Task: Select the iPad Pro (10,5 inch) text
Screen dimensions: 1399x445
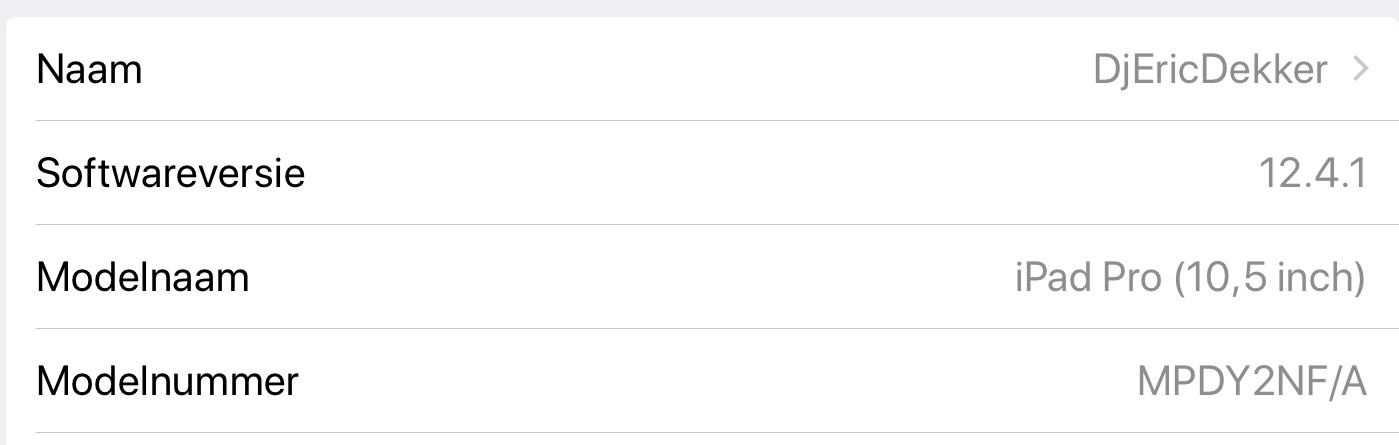Action: tap(1189, 277)
